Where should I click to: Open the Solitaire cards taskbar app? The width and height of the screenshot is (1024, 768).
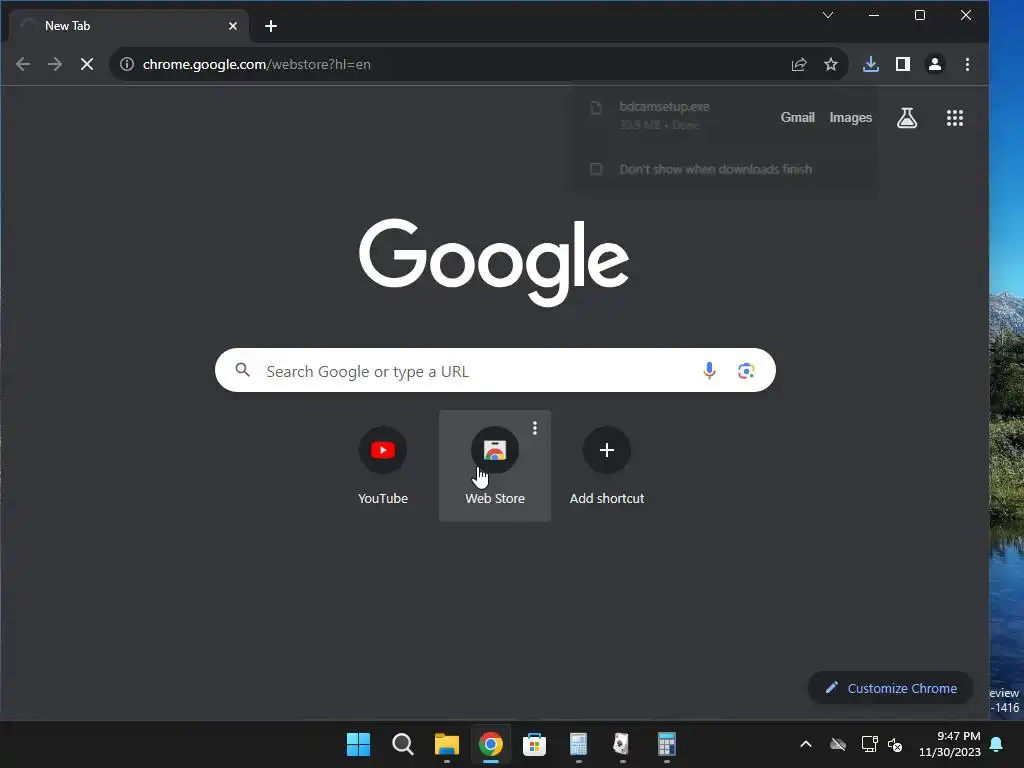621,744
